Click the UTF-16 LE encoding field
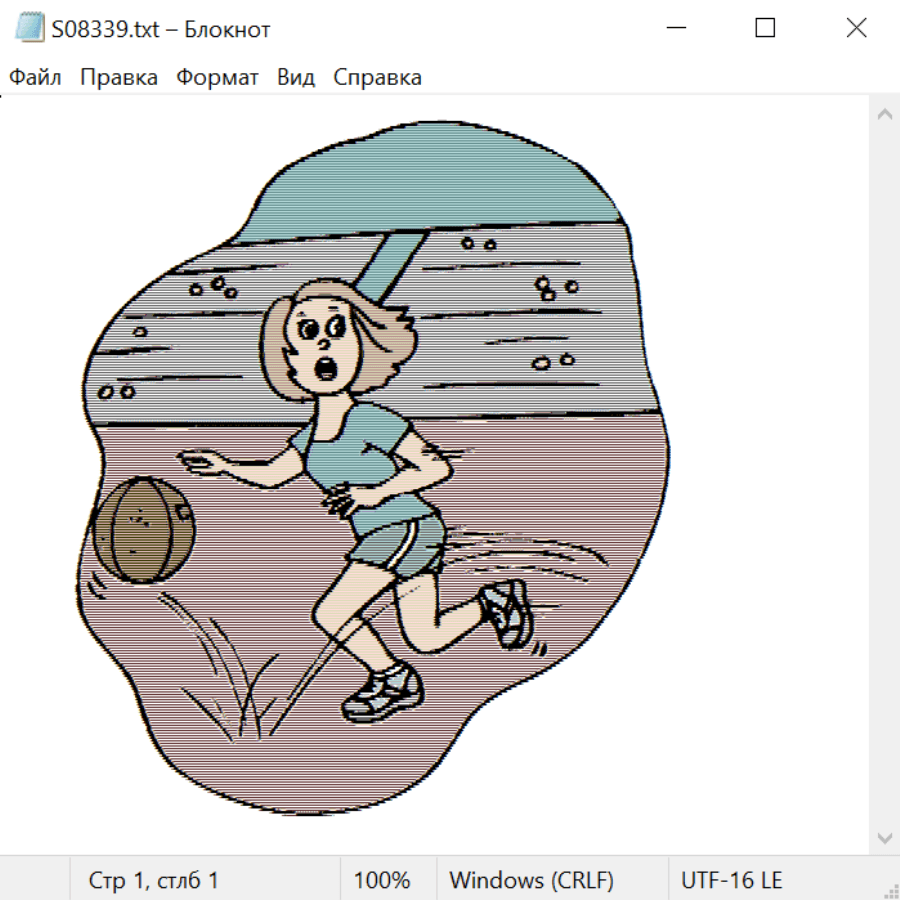 tap(731, 881)
